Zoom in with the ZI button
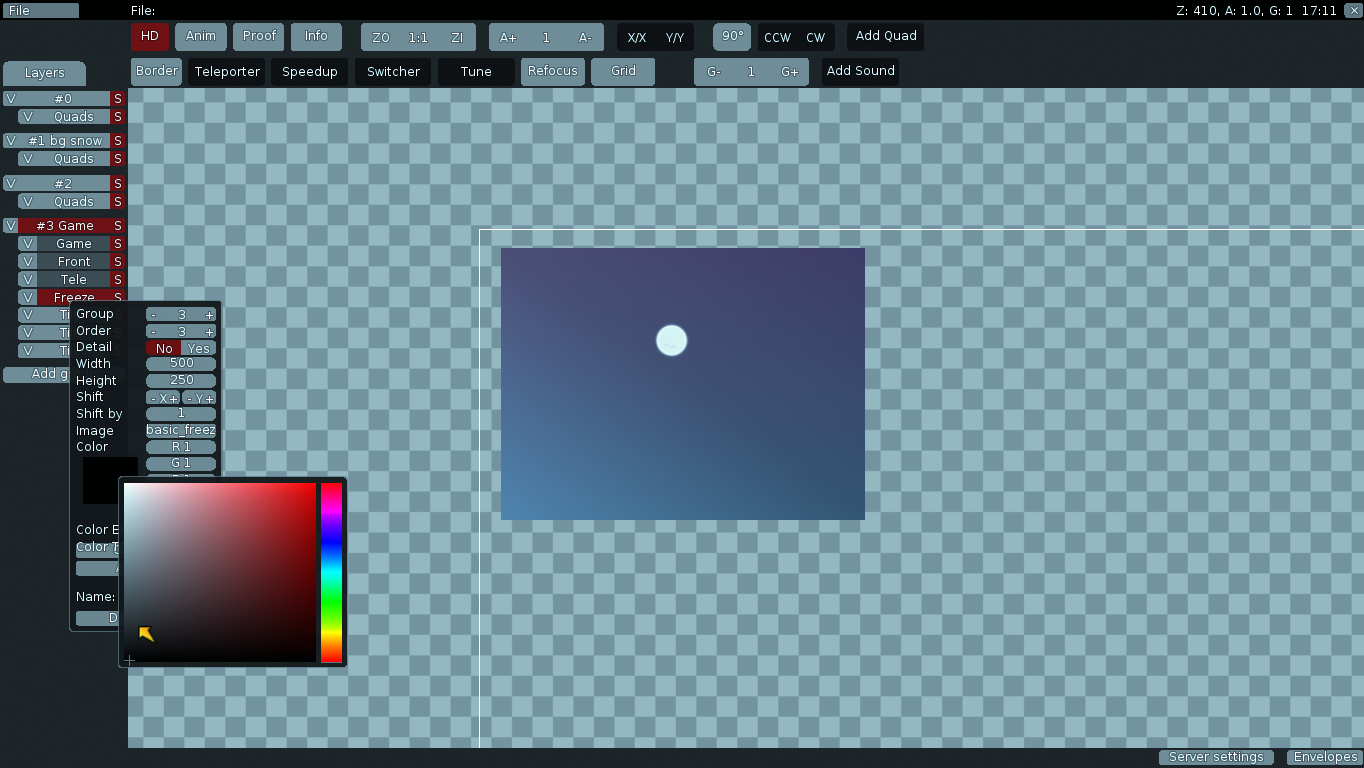Viewport: 1364px width, 768px height. (x=457, y=38)
